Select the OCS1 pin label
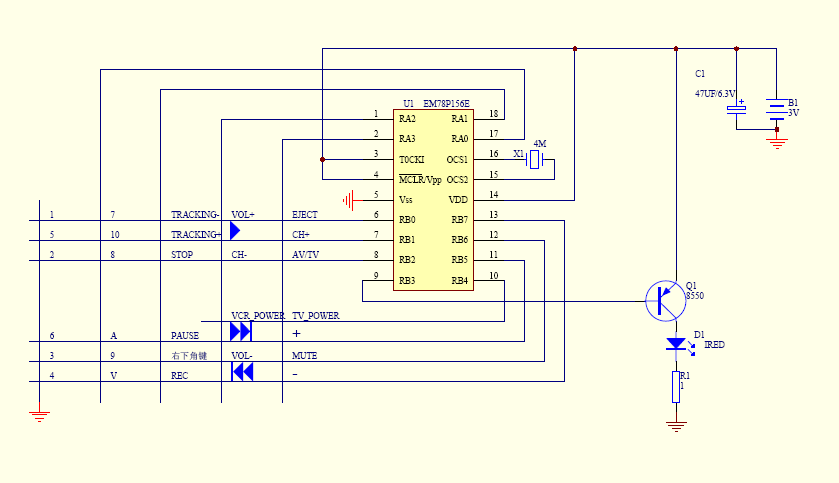Screen dimensions: 839x483 tap(457, 159)
